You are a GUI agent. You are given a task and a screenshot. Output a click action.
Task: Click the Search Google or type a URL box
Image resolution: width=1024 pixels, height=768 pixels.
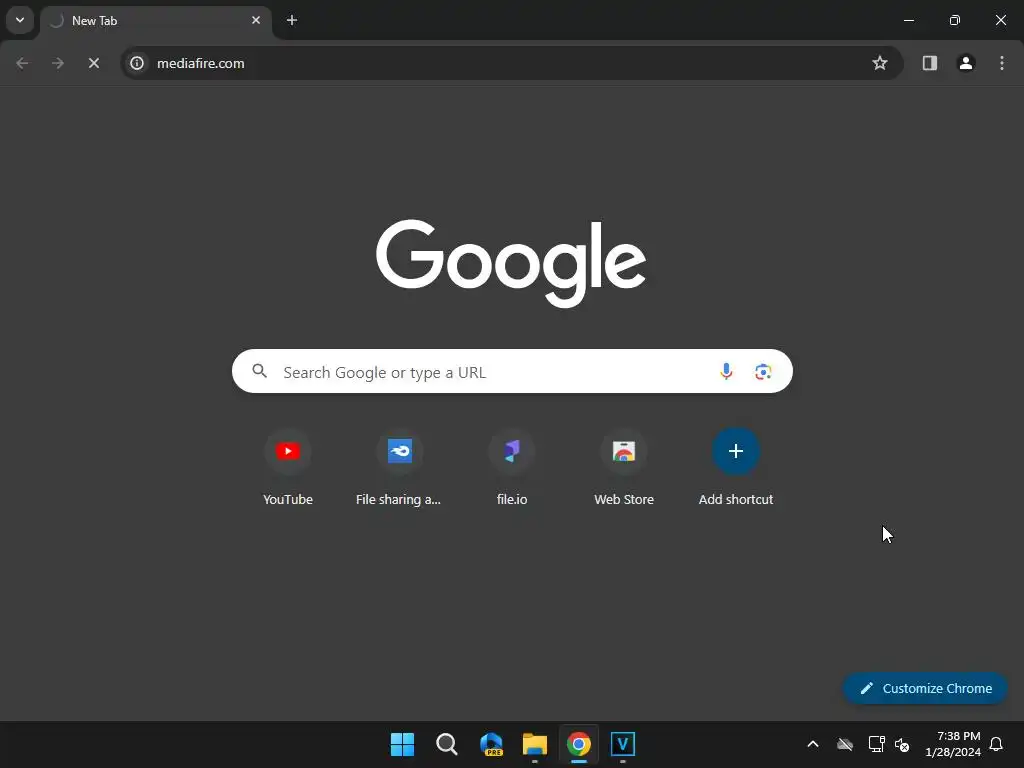pyautogui.click(x=512, y=372)
